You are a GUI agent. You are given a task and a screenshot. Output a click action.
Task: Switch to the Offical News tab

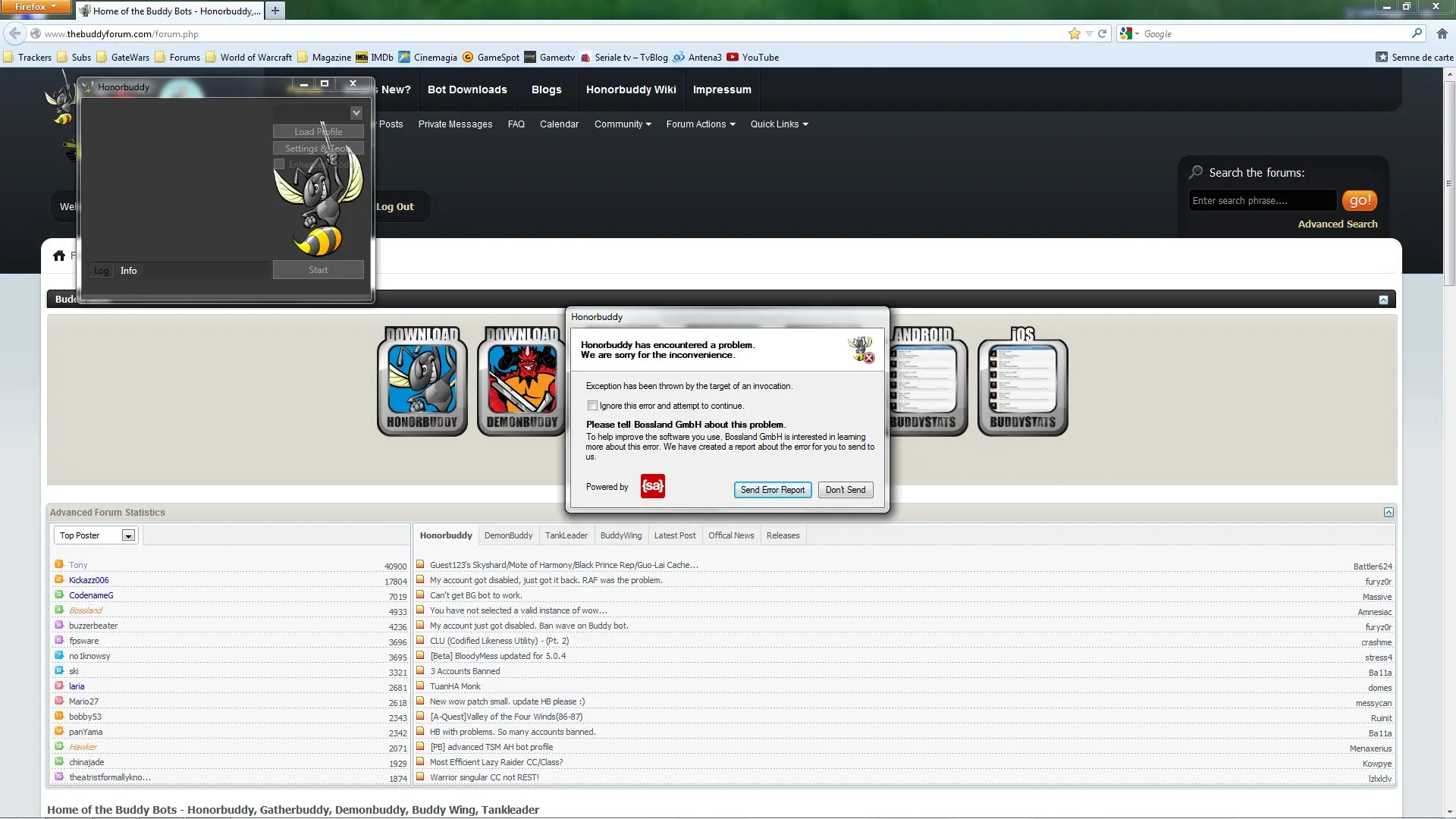pos(731,535)
